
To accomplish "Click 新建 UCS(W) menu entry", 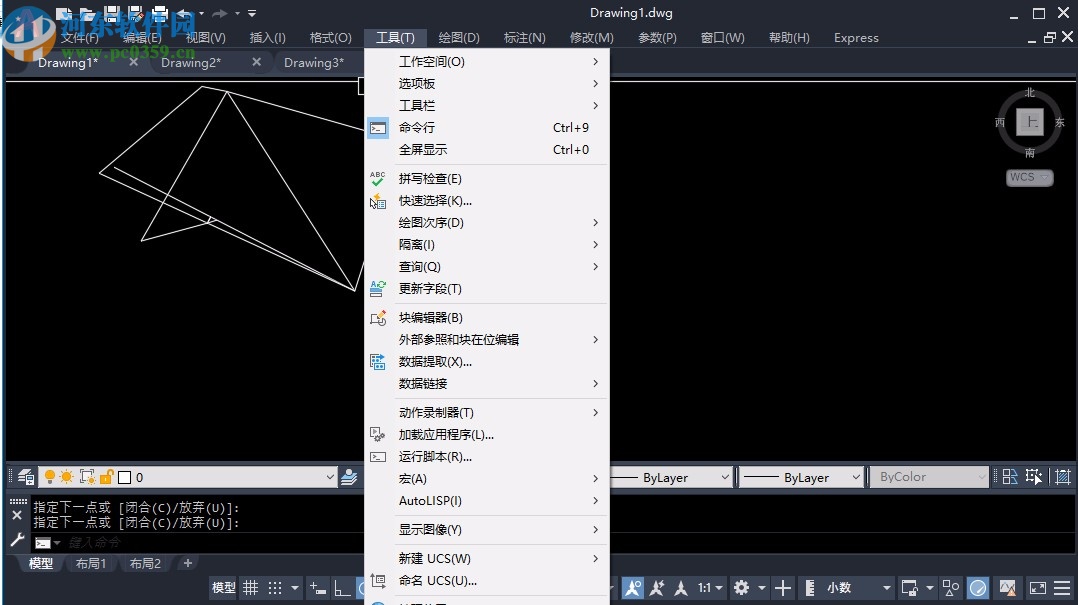I will 432,558.
